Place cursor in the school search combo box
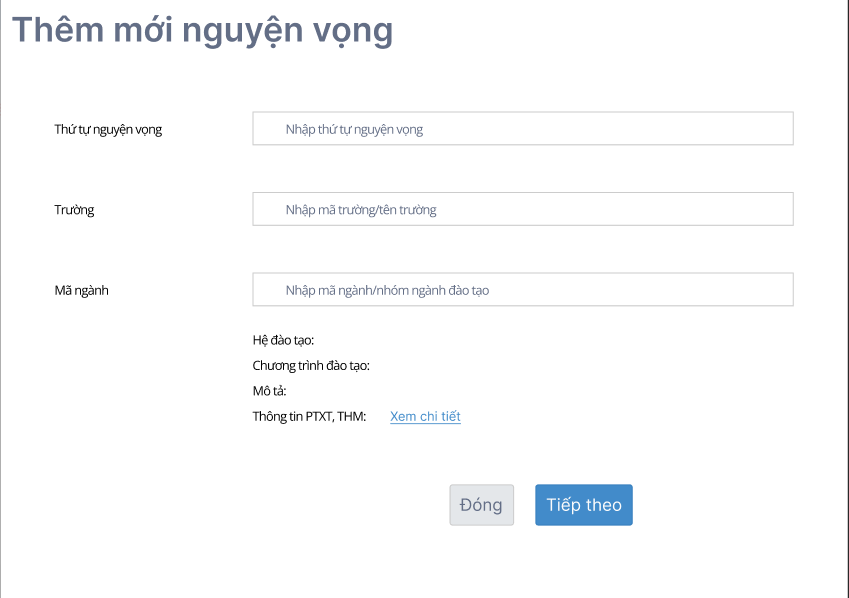The image size is (849, 598). pos(522,210)
